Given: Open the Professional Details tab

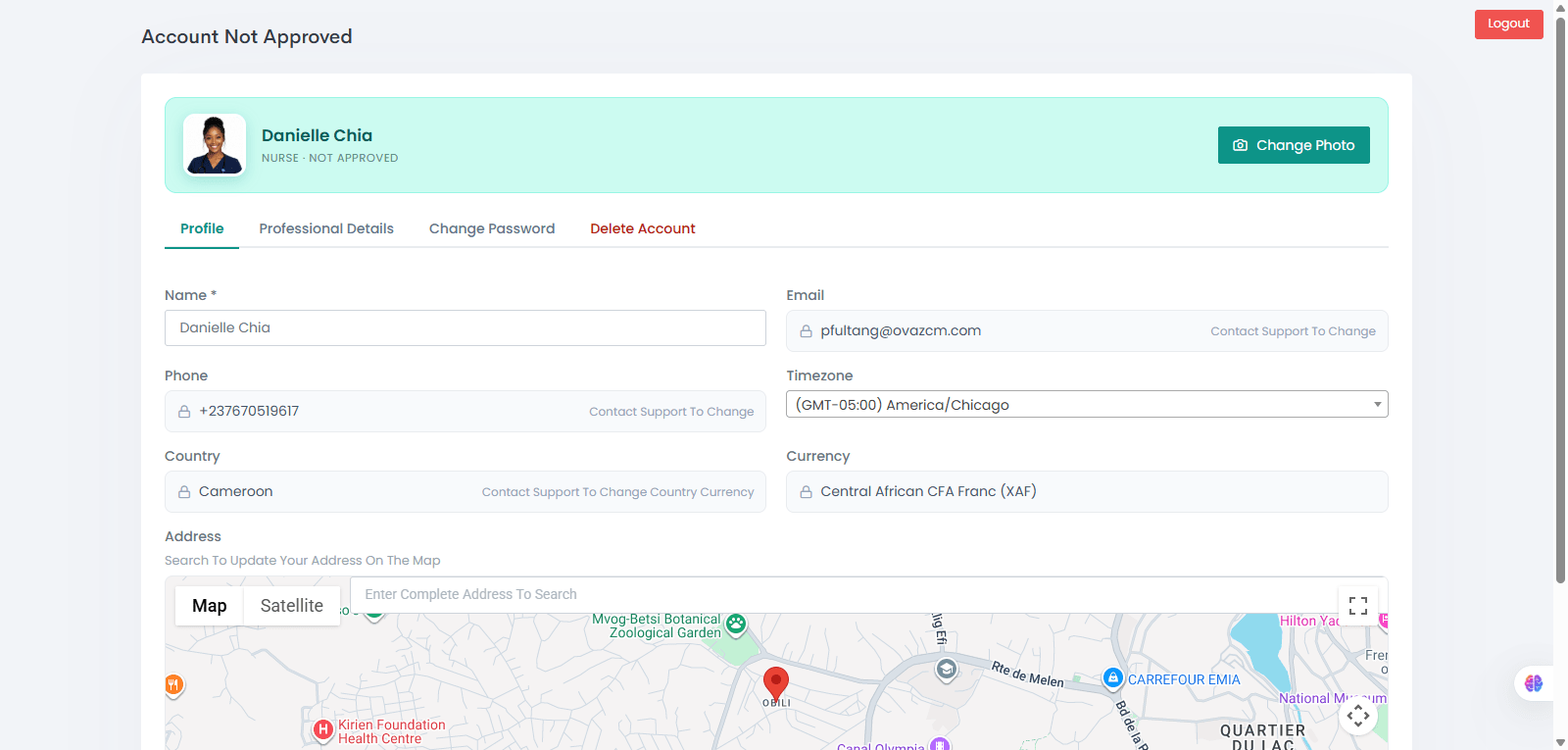Looking at the screenshot, I should [x=326, y=228].
